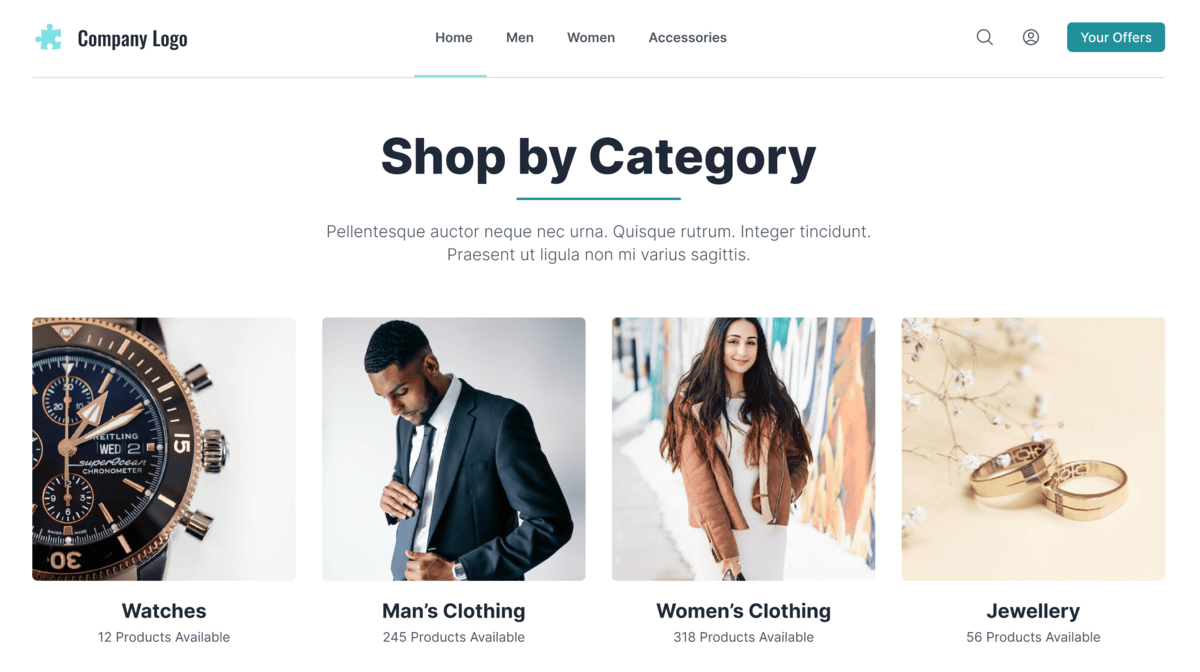The height and width of the screenshot is (672, 1200).
Task: Click the puzzle piece logo icon
Action: tap(49, 38)
